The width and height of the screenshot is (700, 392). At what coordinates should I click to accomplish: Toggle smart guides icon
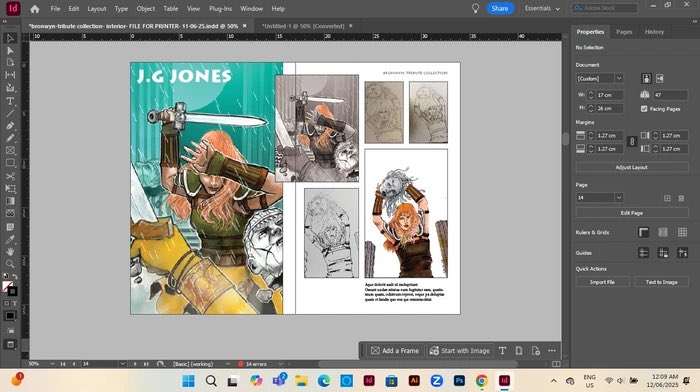point(683,253)
